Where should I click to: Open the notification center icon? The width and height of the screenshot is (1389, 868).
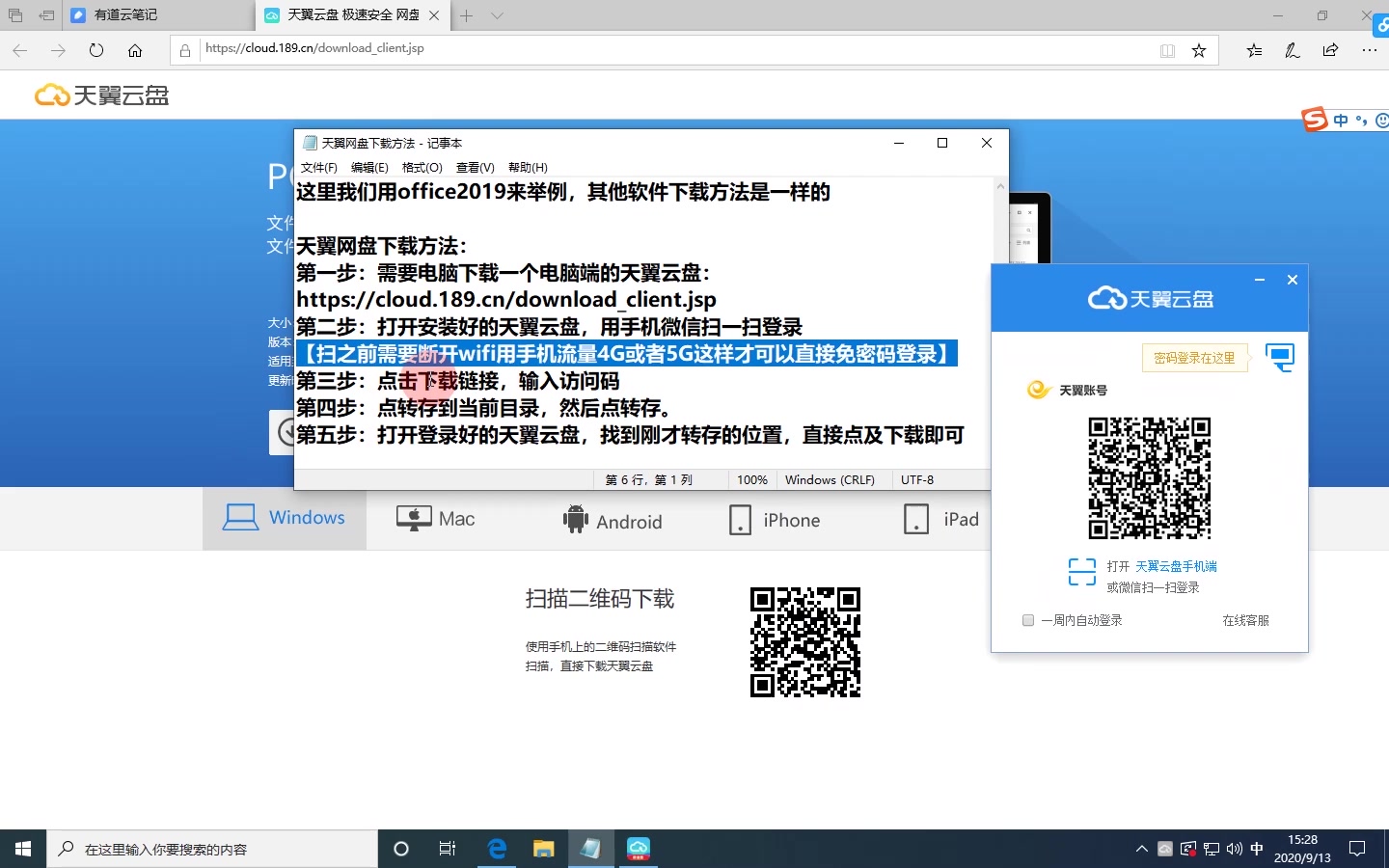point(1357,849)
